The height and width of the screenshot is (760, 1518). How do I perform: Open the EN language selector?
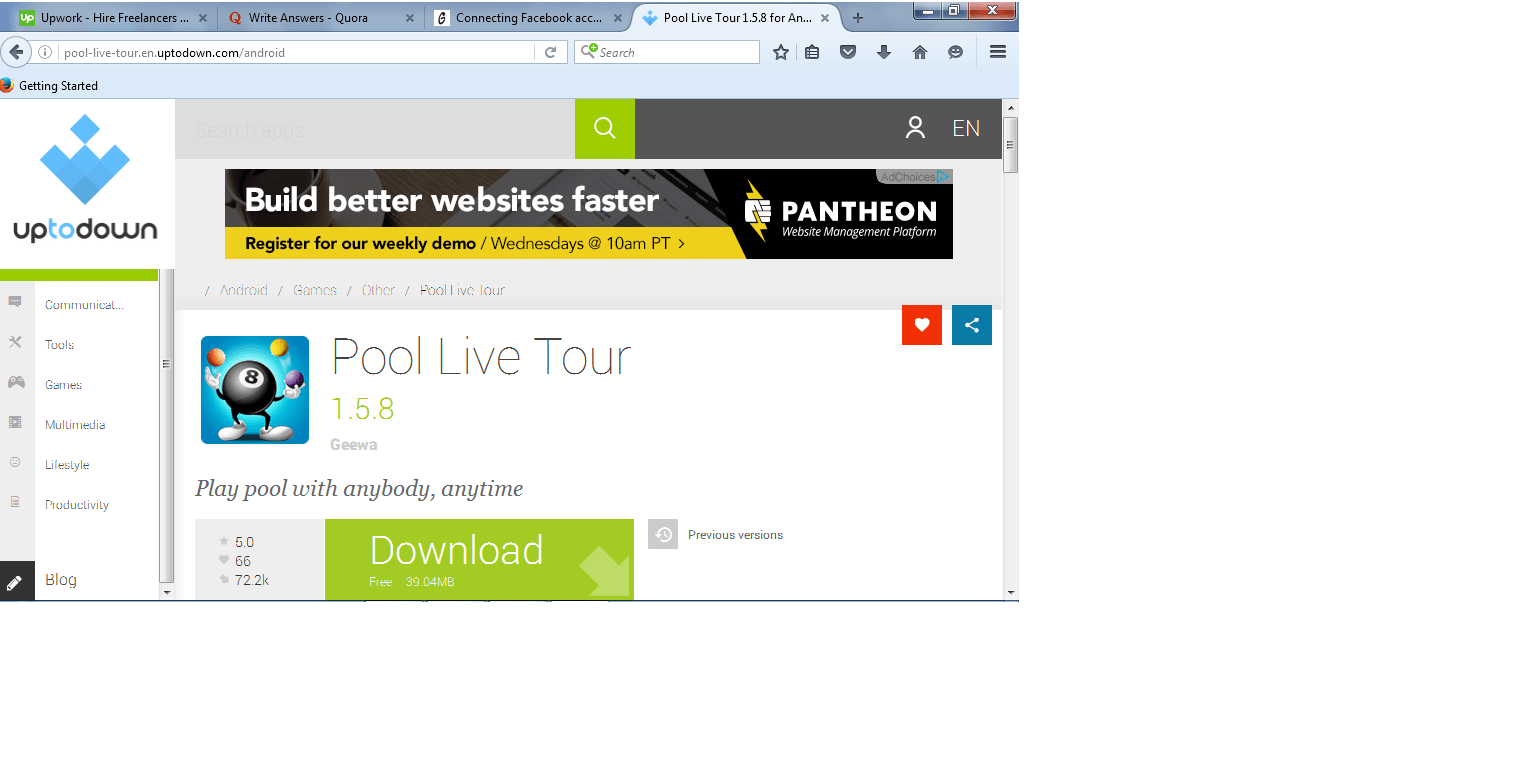pyautogui.click(x=966, y=128)
